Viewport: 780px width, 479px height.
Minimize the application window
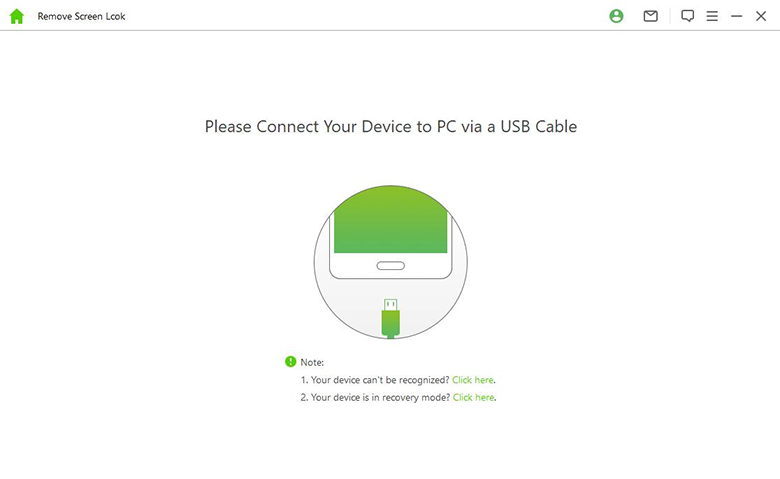pos(737,16)
